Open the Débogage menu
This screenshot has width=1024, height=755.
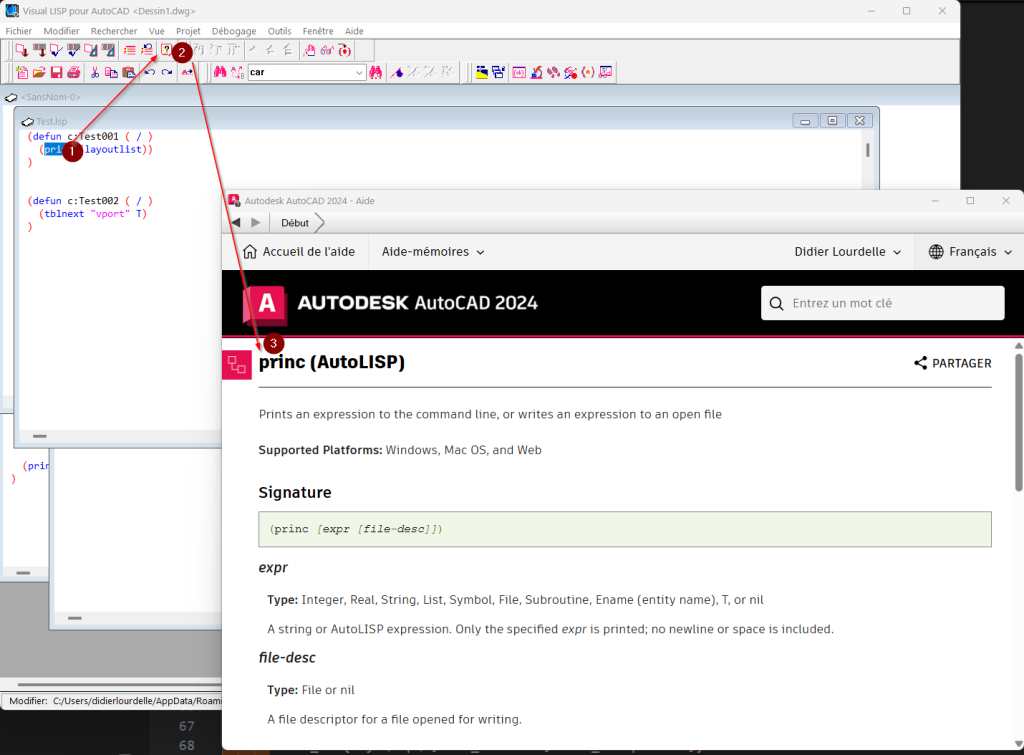[234, 31]
